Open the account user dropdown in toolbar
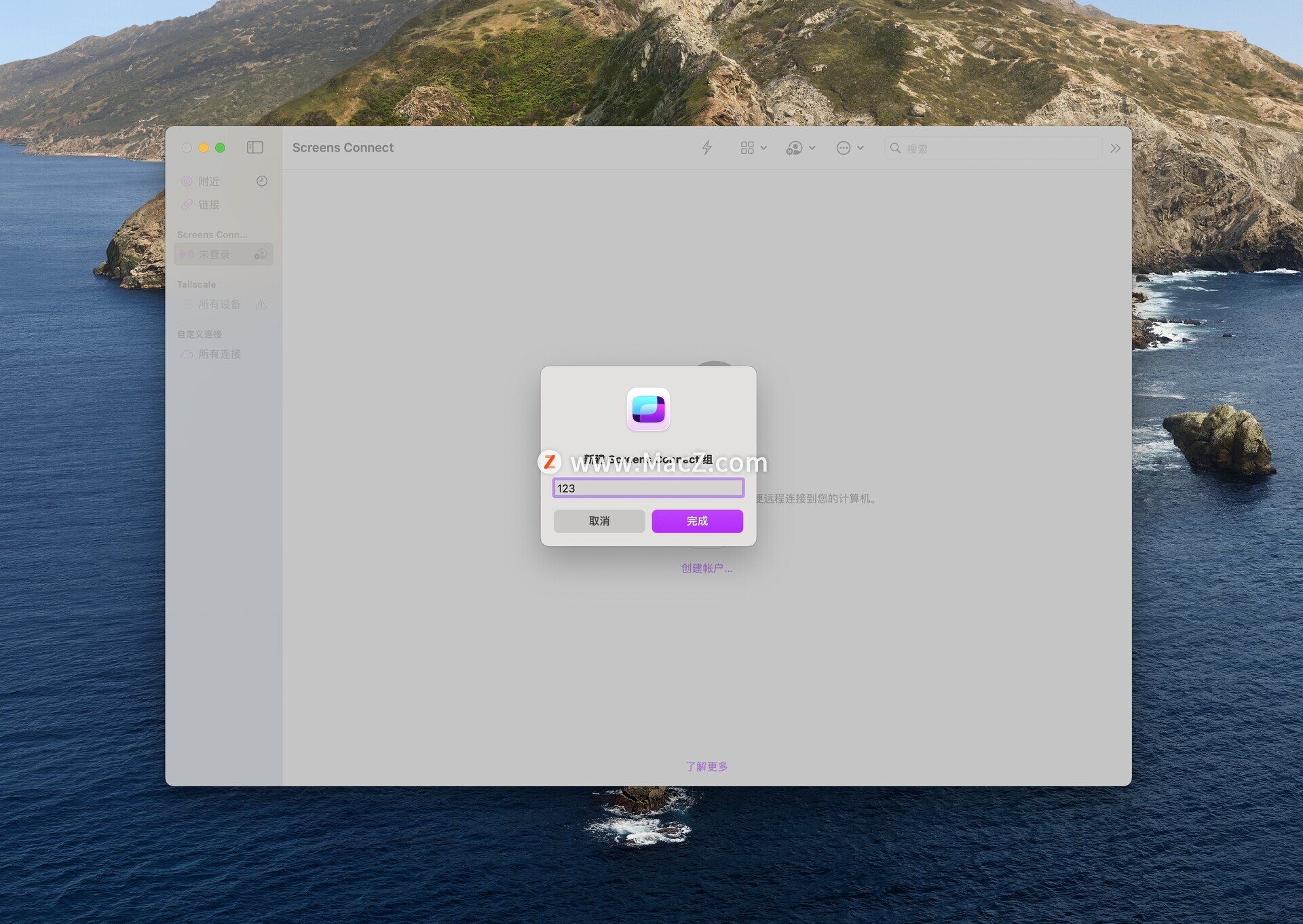This screenshot has height=924, width=1303. click(800, 147)
